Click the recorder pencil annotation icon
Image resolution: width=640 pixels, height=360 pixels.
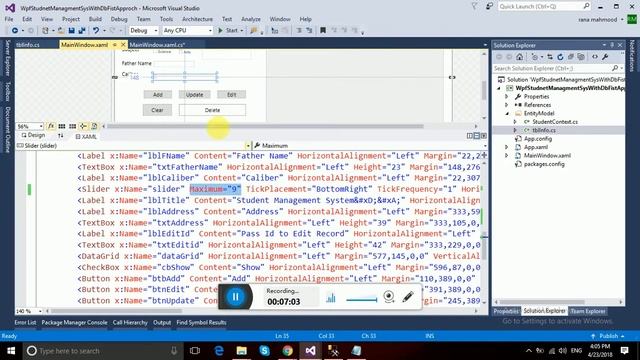click(x=408, y=297)
